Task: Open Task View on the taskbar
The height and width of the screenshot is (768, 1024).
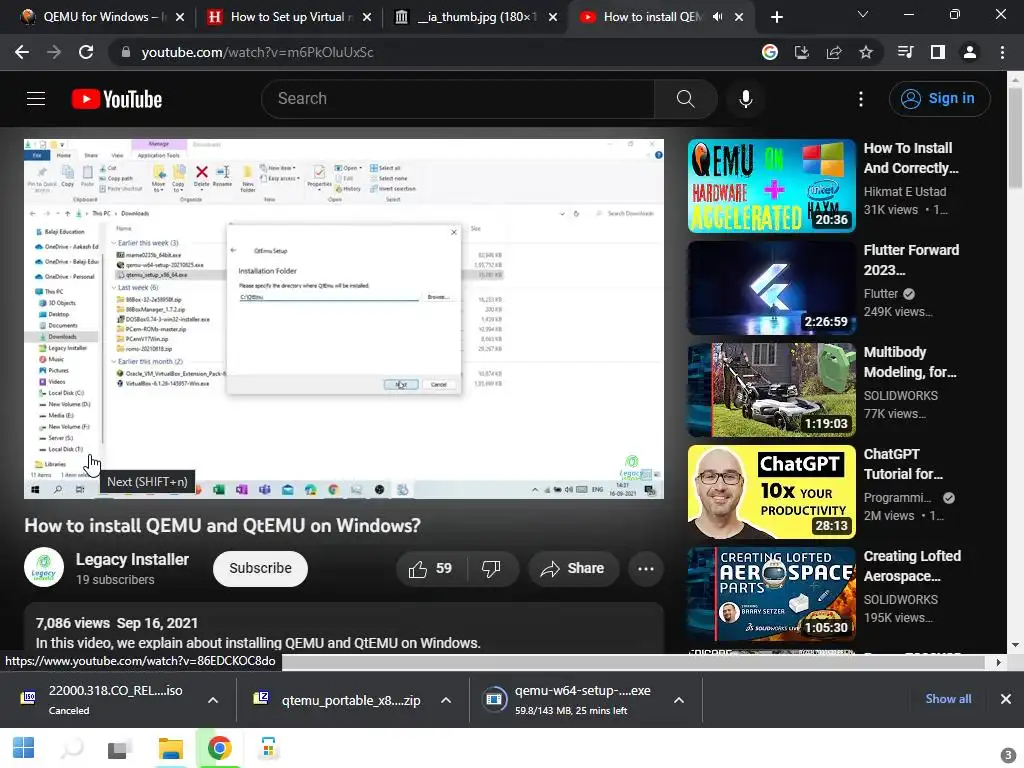Action: click(120, 748)
